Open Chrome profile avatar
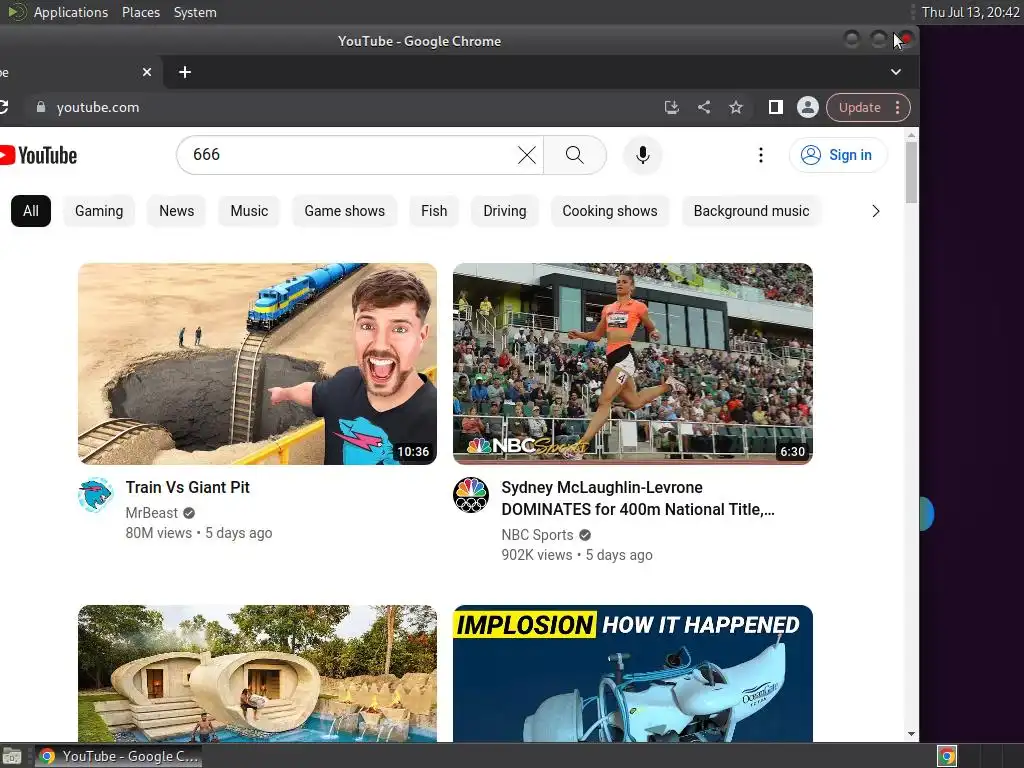 click(808, 107)
